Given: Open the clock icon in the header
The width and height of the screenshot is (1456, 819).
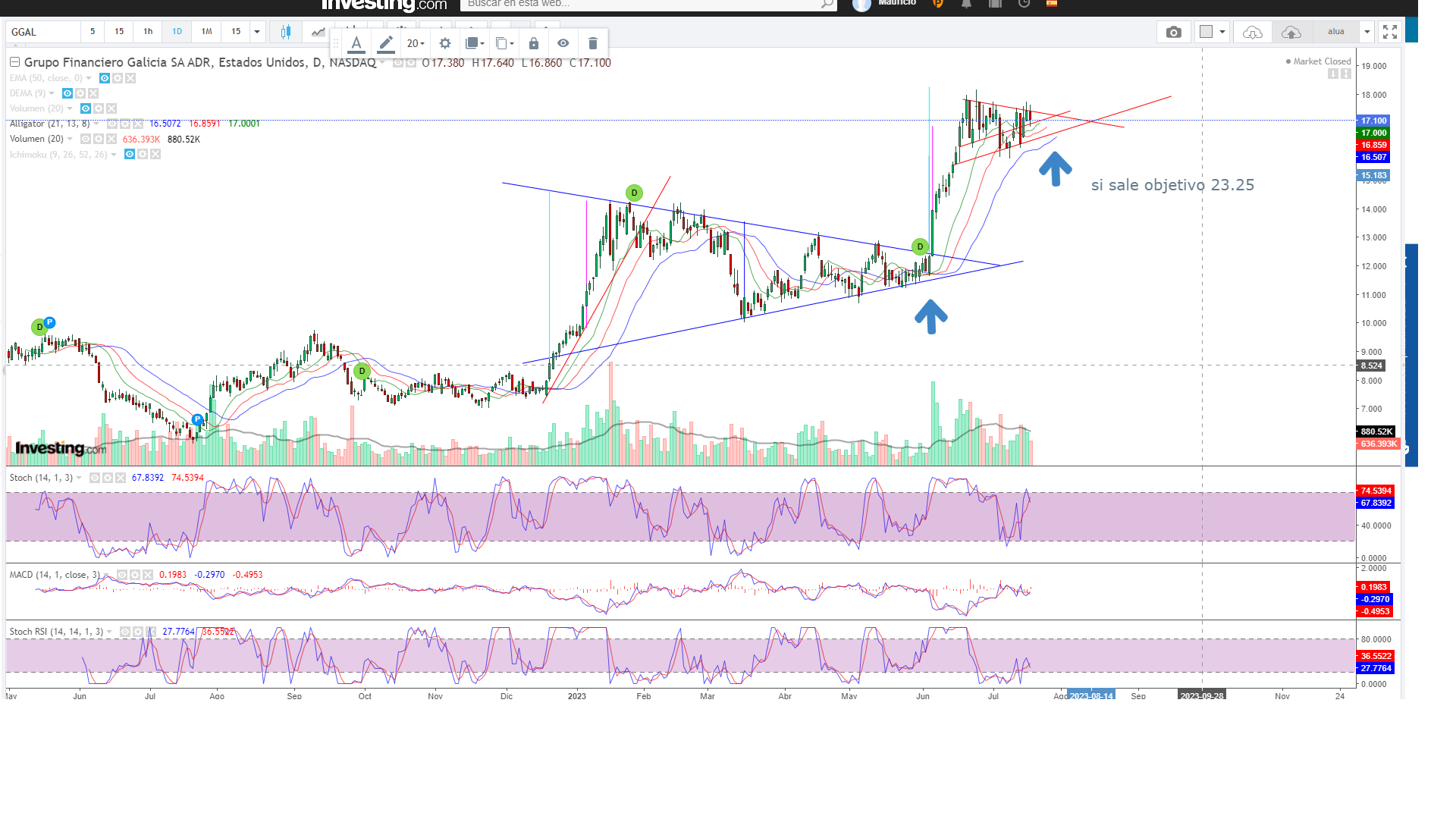Looking at the screenshot, I should coord(1024,3).
